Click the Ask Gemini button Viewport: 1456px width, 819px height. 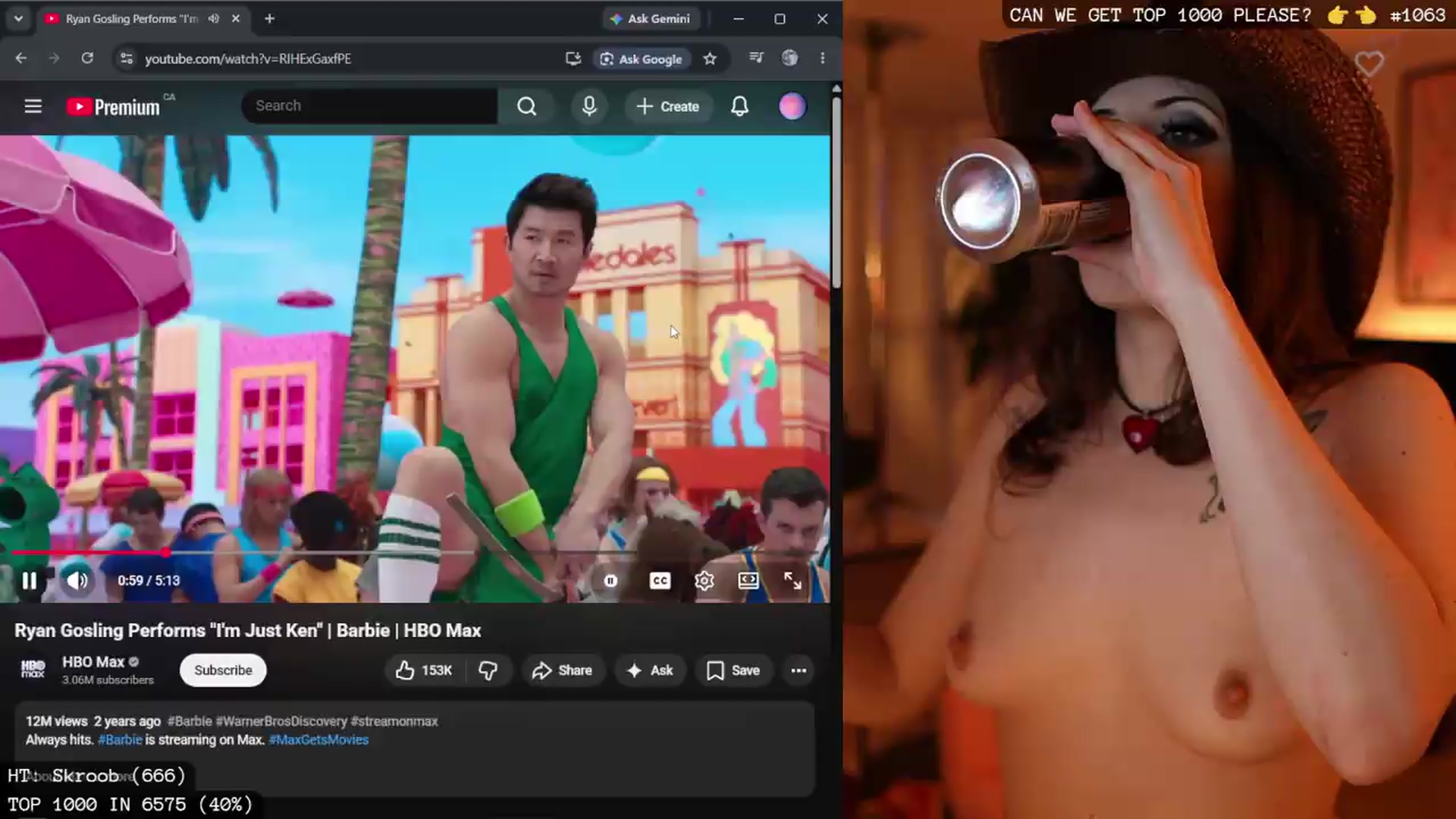pyautogui.click(x=651, y=18)
